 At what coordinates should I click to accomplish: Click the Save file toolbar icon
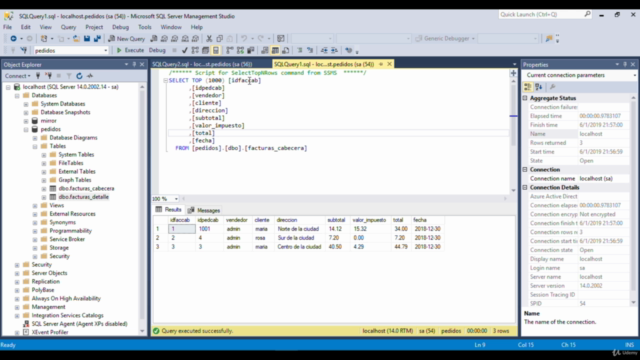point(87,38)
